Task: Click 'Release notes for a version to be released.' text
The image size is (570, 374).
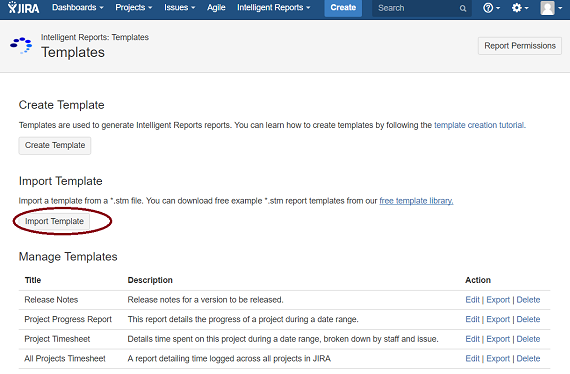Action: coord(205,300)
